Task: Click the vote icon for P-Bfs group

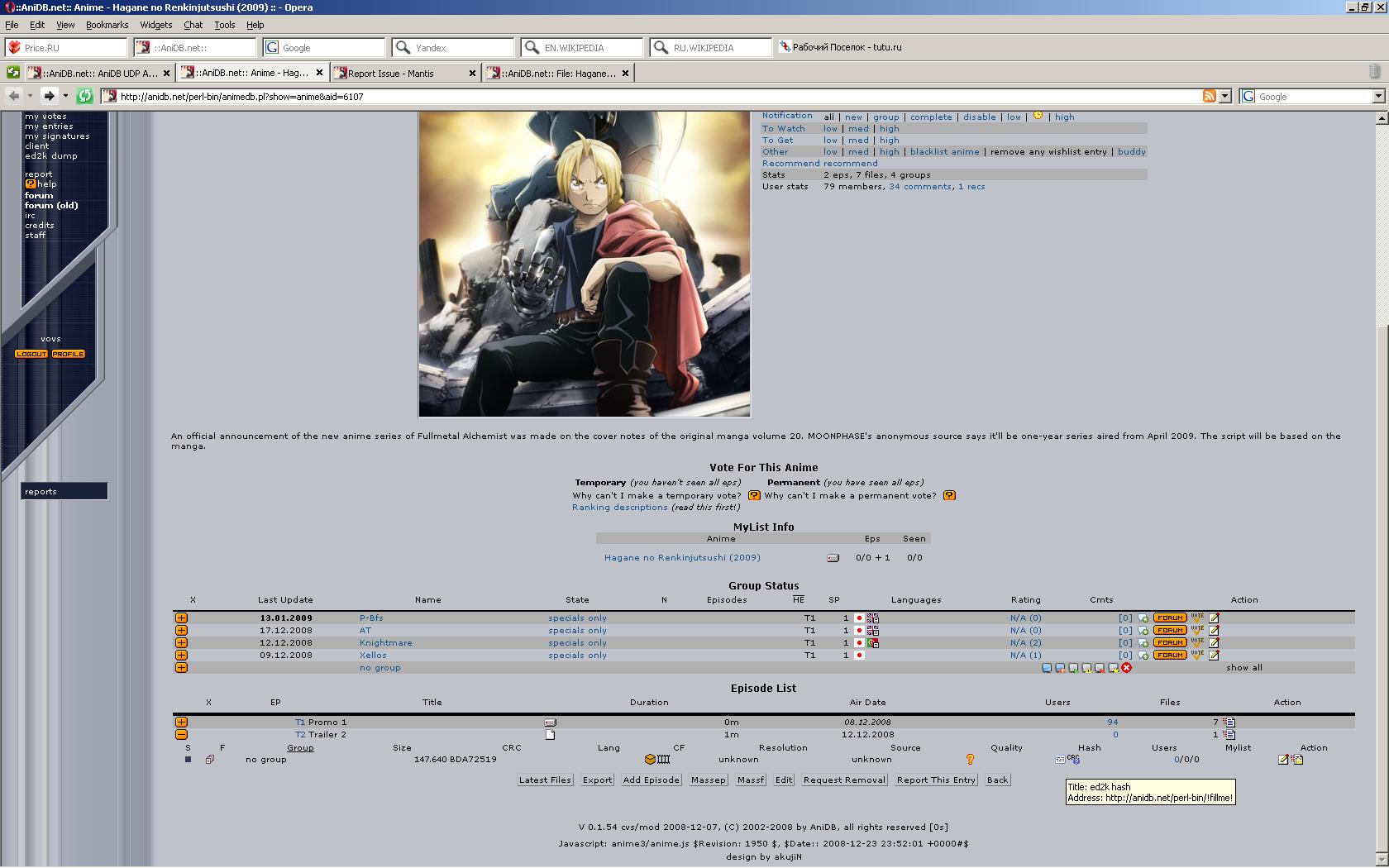Action: pos(1196,618)
